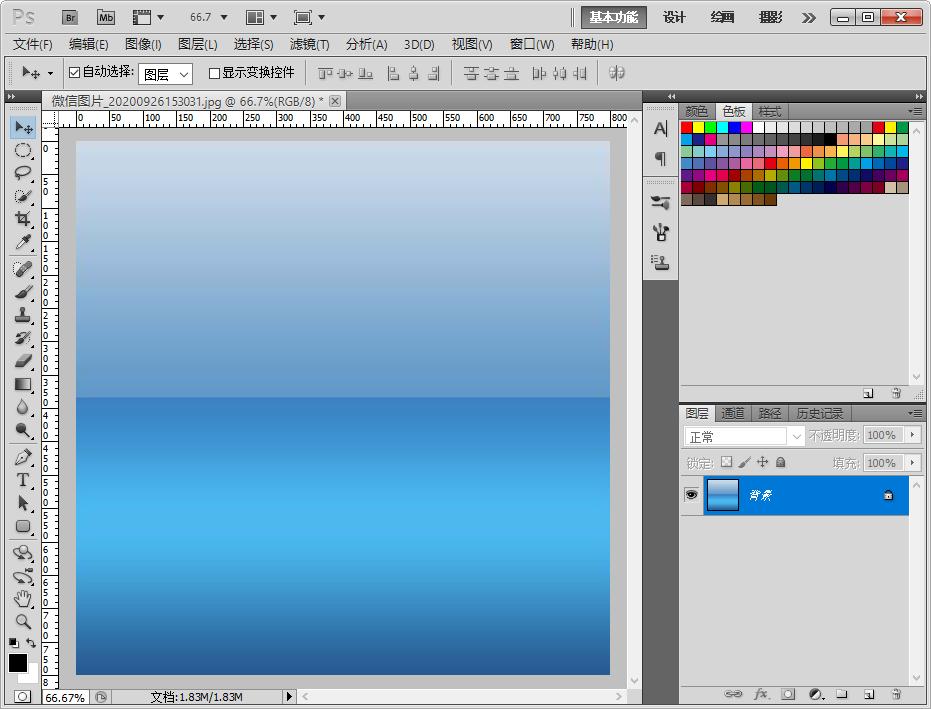This screenshot has width=931, height=709.
Task: Switch to the 通道 tab
Action: [x=733, y=413]
